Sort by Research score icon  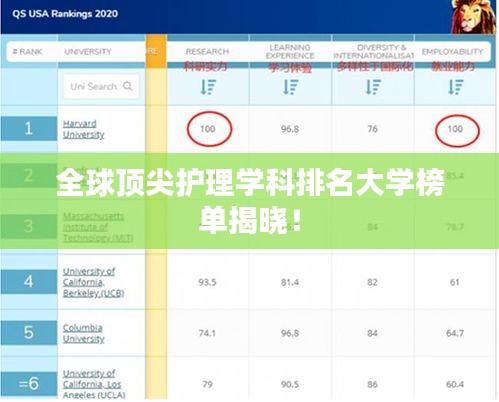pos(208,87)
